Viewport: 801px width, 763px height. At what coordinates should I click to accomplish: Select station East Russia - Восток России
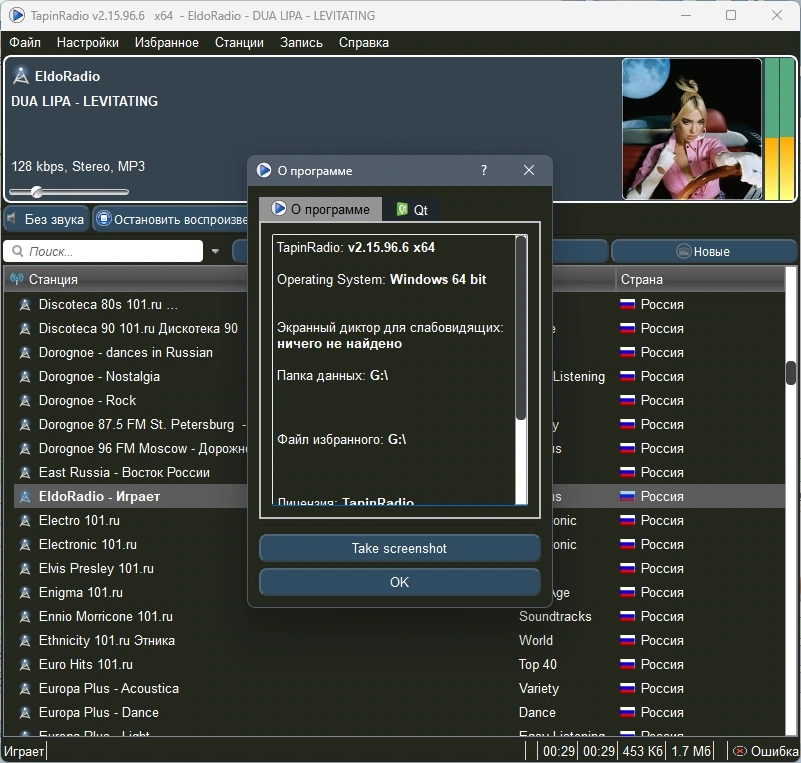[124, 472]
